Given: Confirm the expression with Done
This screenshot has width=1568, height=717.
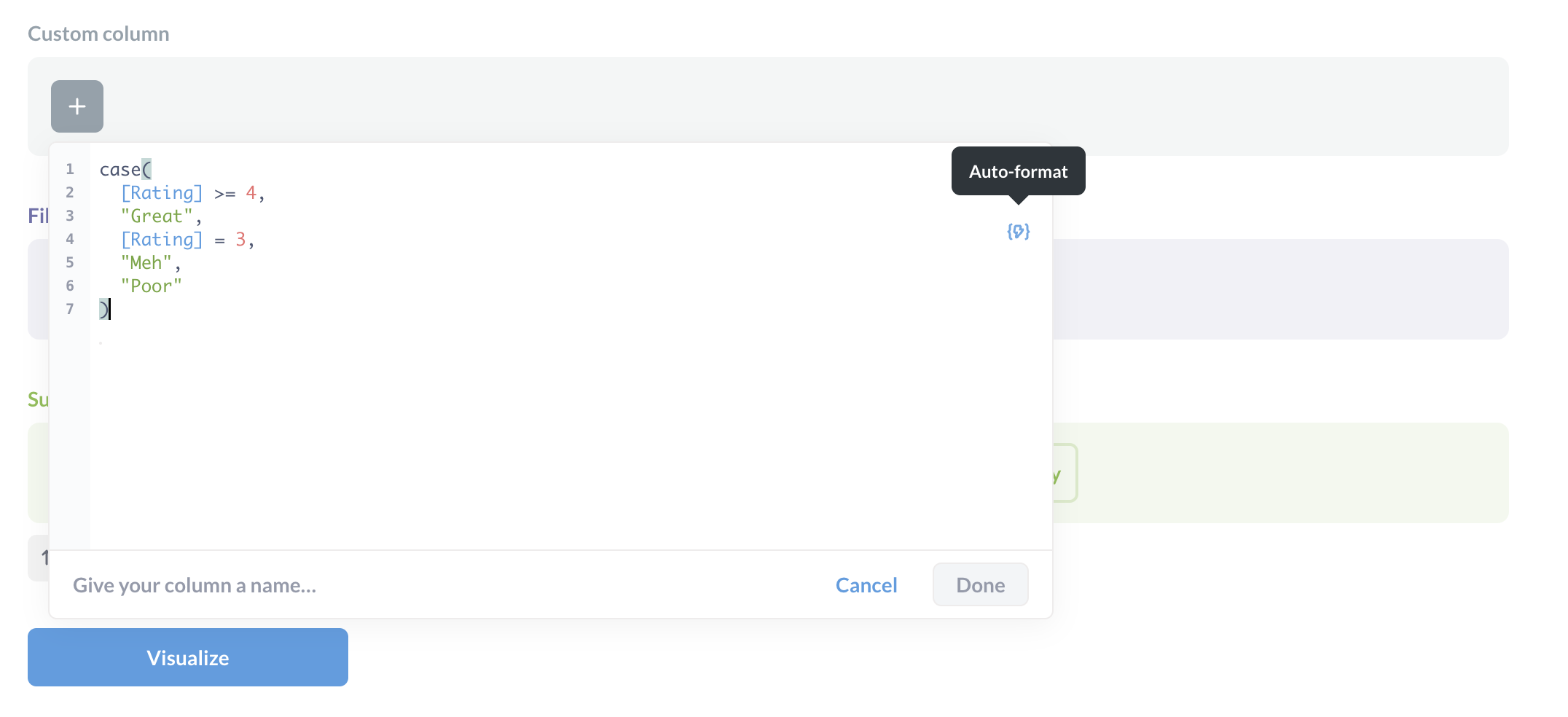Looking at the screenshot, I should click(x=980, y=585).
